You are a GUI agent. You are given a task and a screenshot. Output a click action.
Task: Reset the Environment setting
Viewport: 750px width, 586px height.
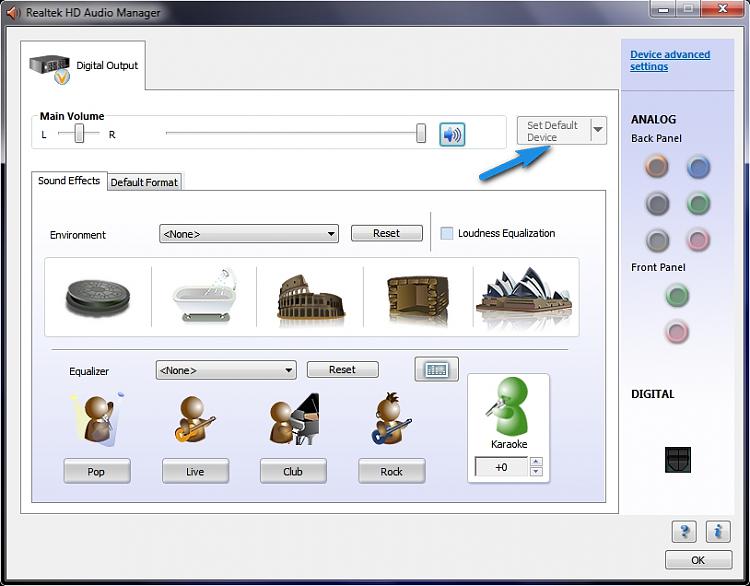pos(386,233)
